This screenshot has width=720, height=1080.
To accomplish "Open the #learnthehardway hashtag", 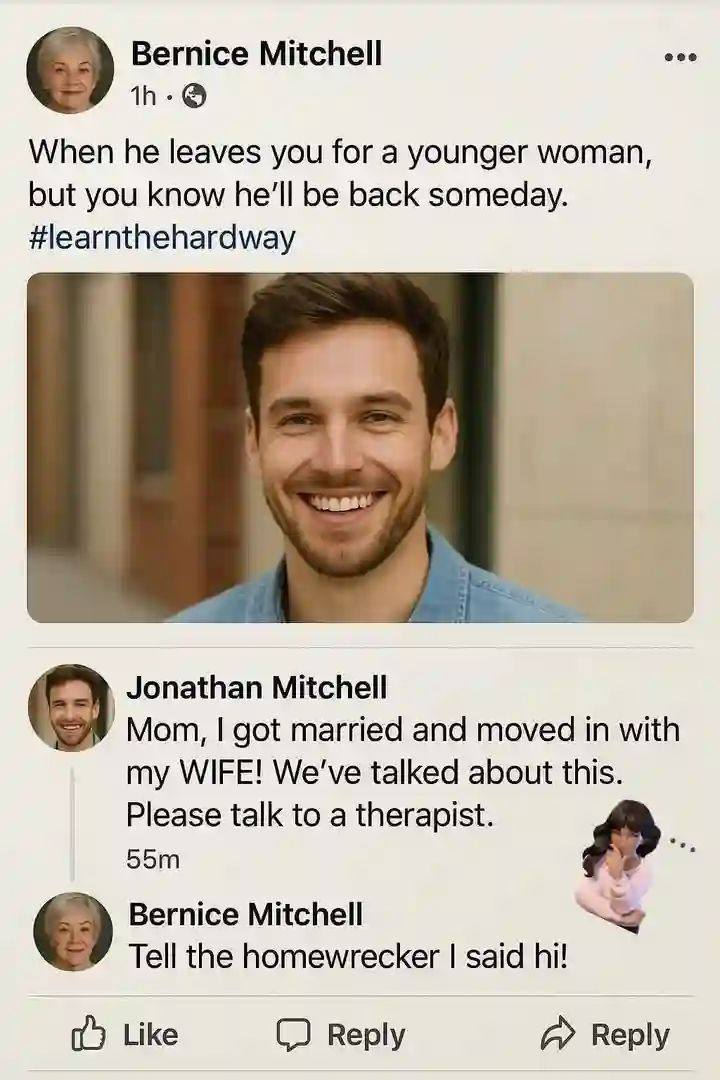I will point(162,238).
